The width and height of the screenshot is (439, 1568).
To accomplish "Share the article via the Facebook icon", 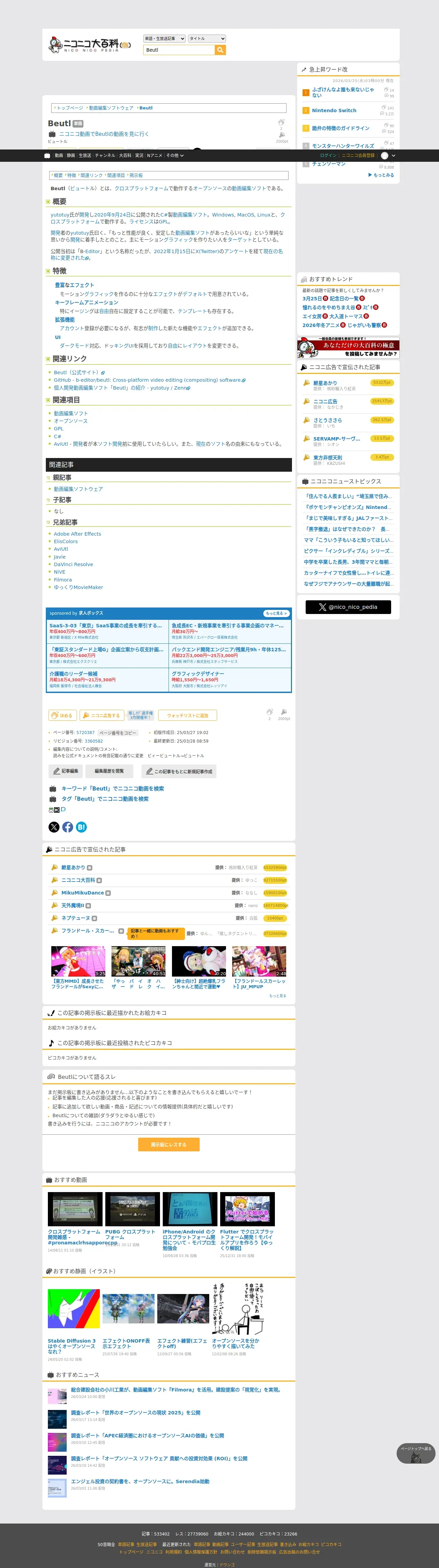I will coord(67,827).
